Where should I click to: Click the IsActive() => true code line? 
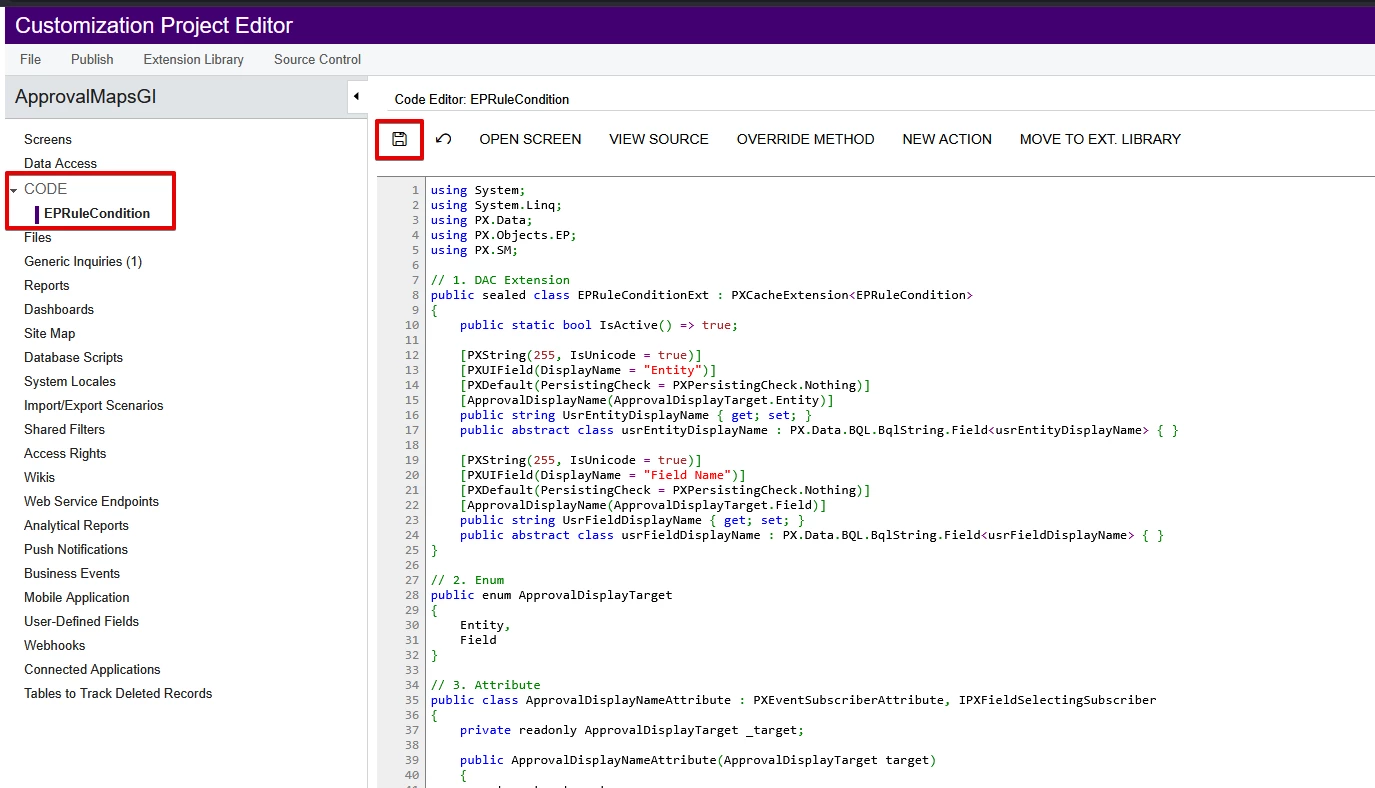[x=599, y=325]
